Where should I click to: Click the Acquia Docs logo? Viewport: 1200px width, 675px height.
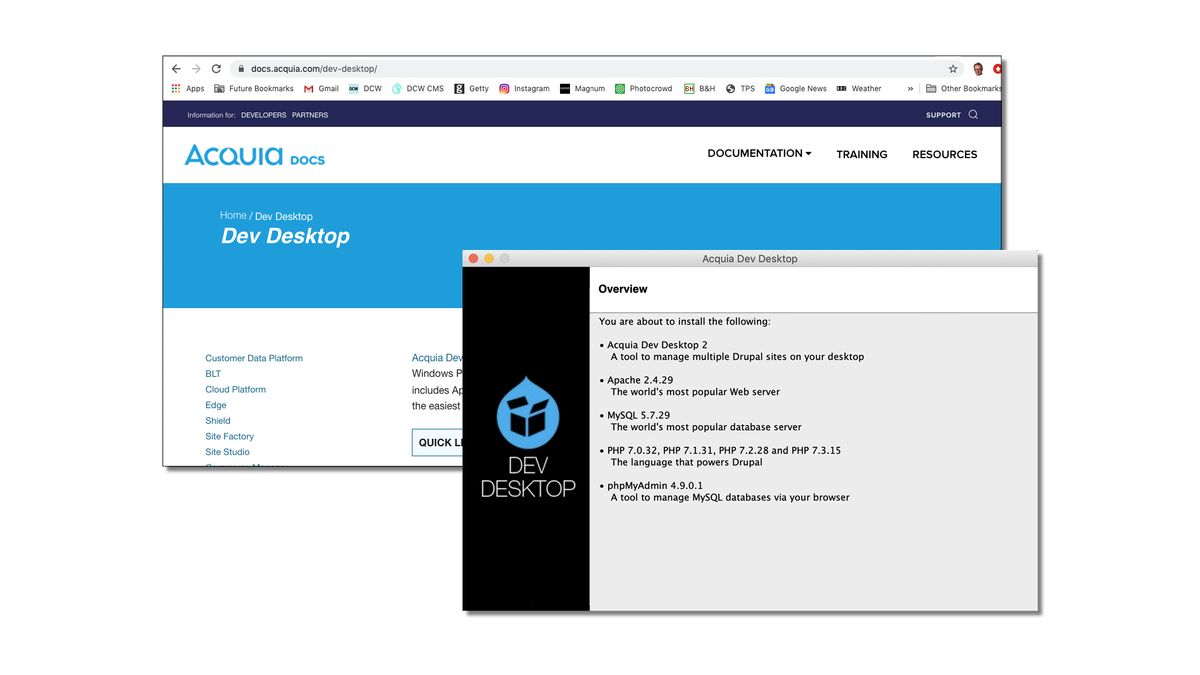pos(254,155)
